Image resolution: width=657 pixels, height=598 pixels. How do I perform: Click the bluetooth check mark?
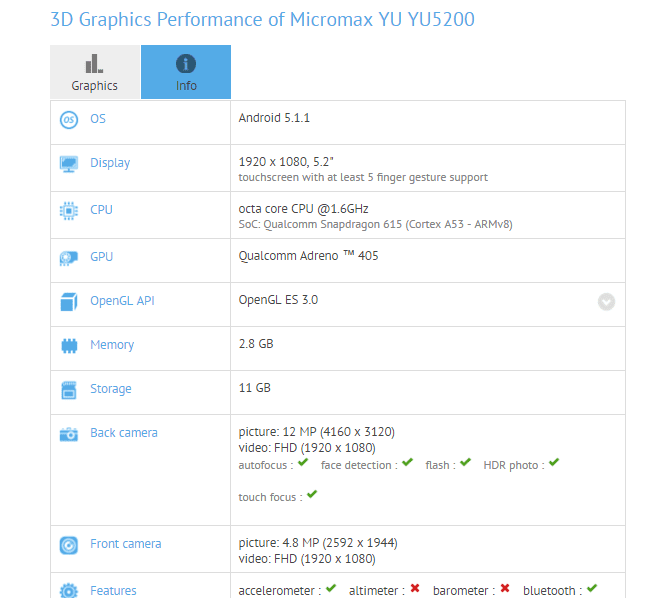coord(592,588)
